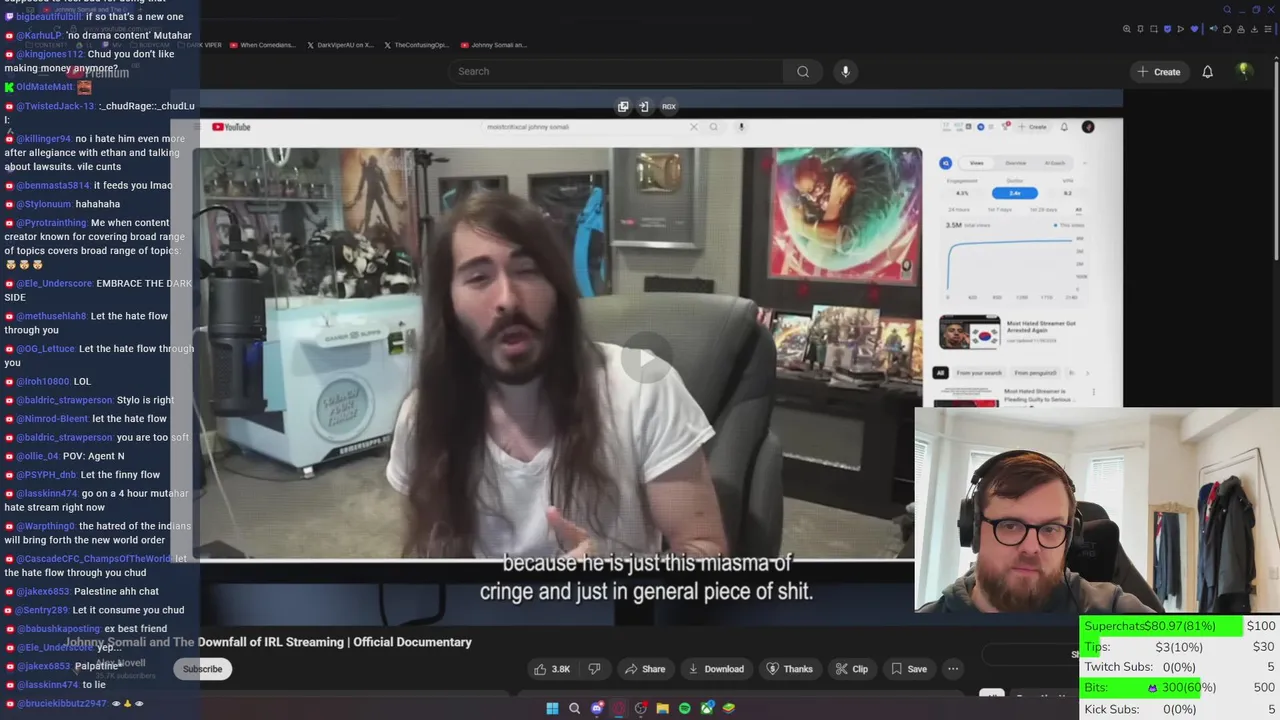Open the easy setup menu icon
1280x720 pixels.
click(1268, 29)
